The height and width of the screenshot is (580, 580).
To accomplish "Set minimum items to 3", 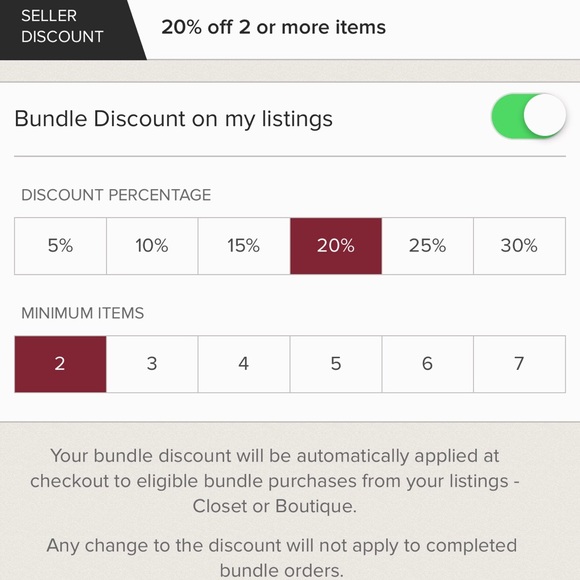I will [152, 364].
